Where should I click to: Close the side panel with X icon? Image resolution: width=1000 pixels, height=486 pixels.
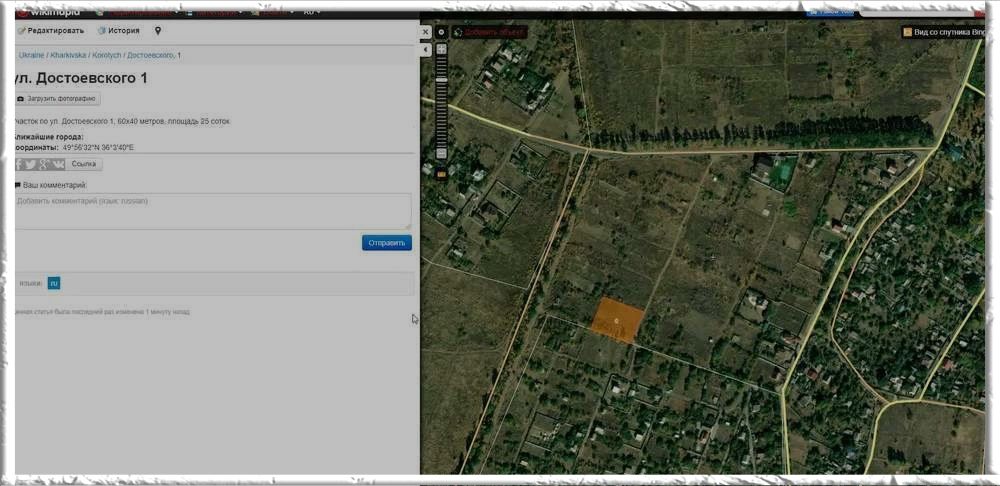pos(426,32)
